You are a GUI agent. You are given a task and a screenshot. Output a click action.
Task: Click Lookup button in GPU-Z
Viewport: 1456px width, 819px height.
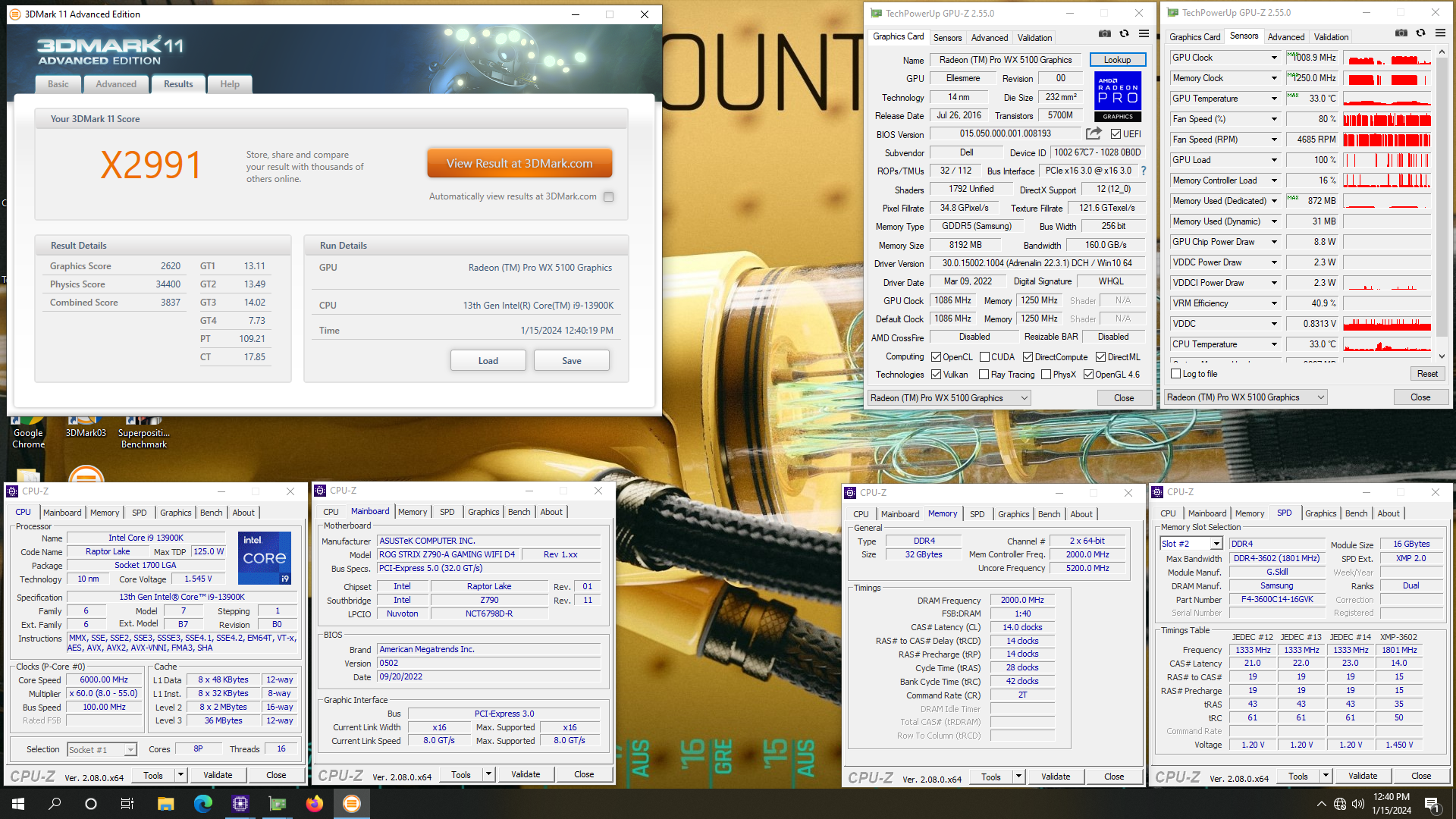(1117, 60)
